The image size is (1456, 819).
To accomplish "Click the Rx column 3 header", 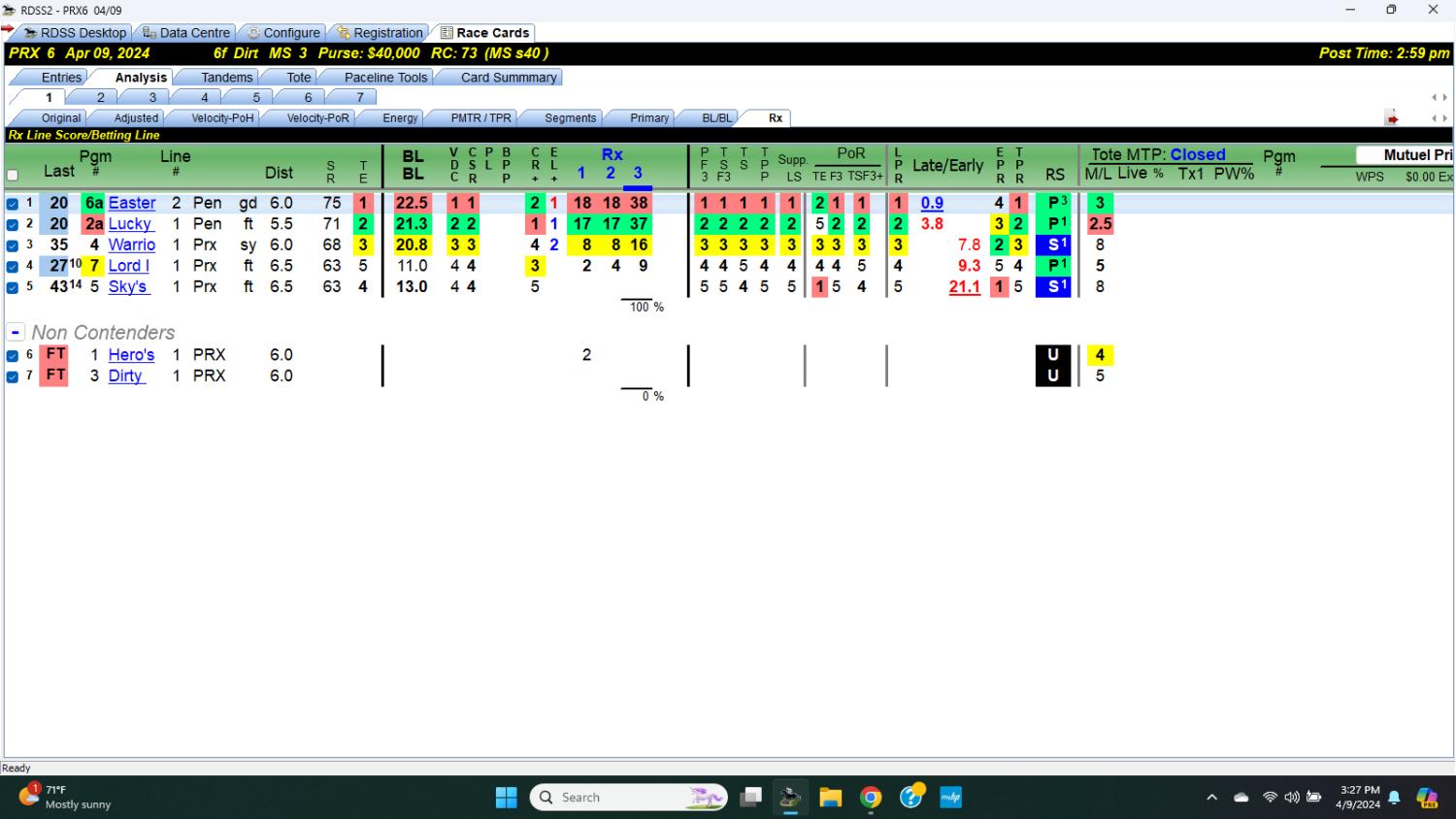I will pyautogui.click(x=638, y=174).
